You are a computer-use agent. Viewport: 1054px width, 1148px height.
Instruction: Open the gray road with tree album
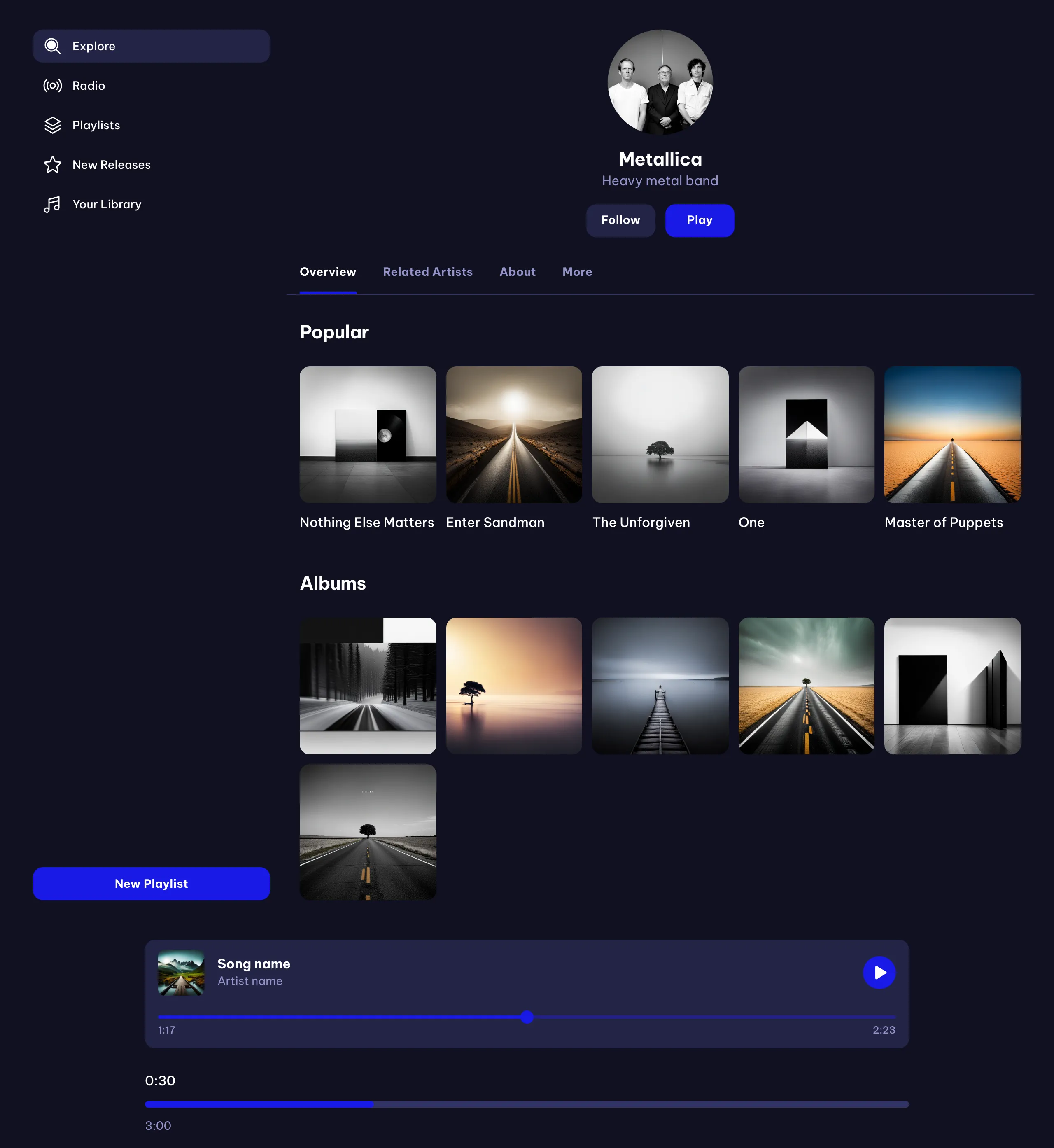[368, 832]
